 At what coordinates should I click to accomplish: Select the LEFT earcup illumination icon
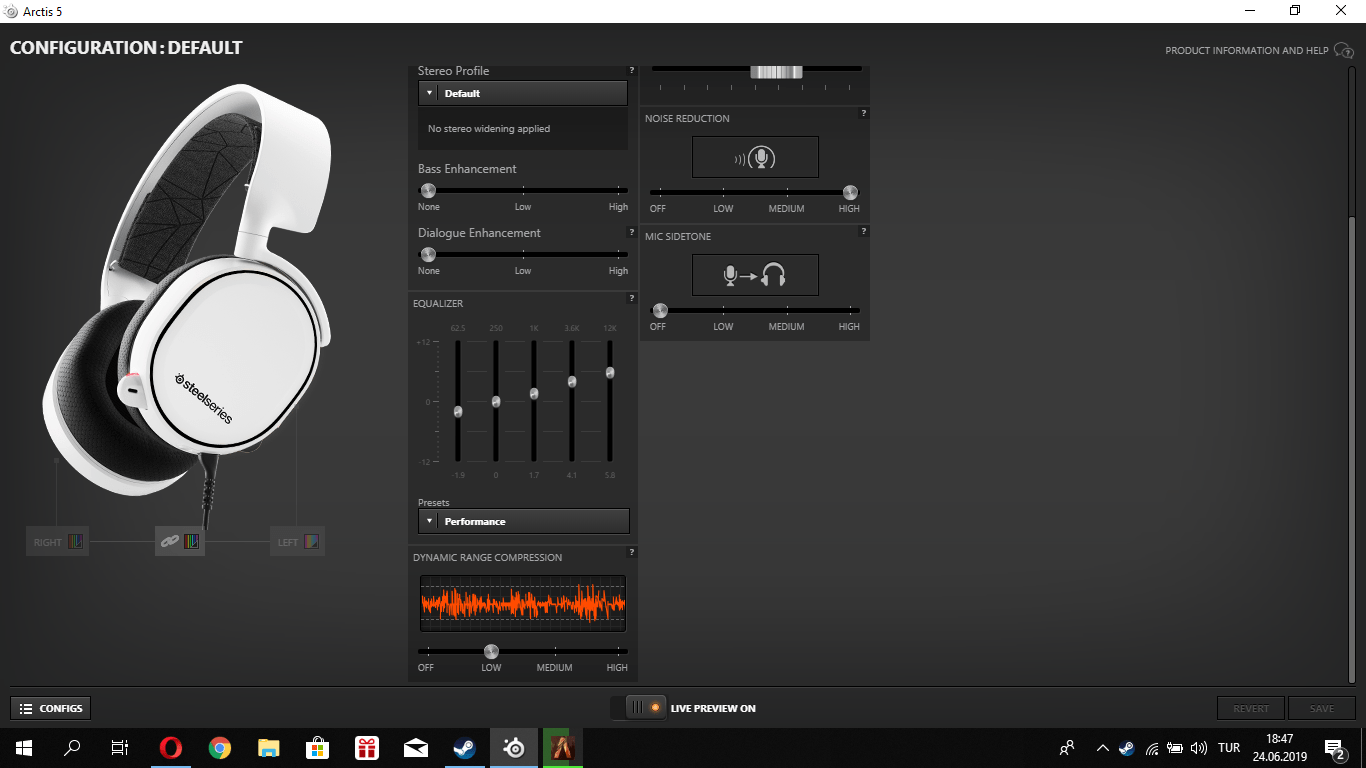[313, 542]
